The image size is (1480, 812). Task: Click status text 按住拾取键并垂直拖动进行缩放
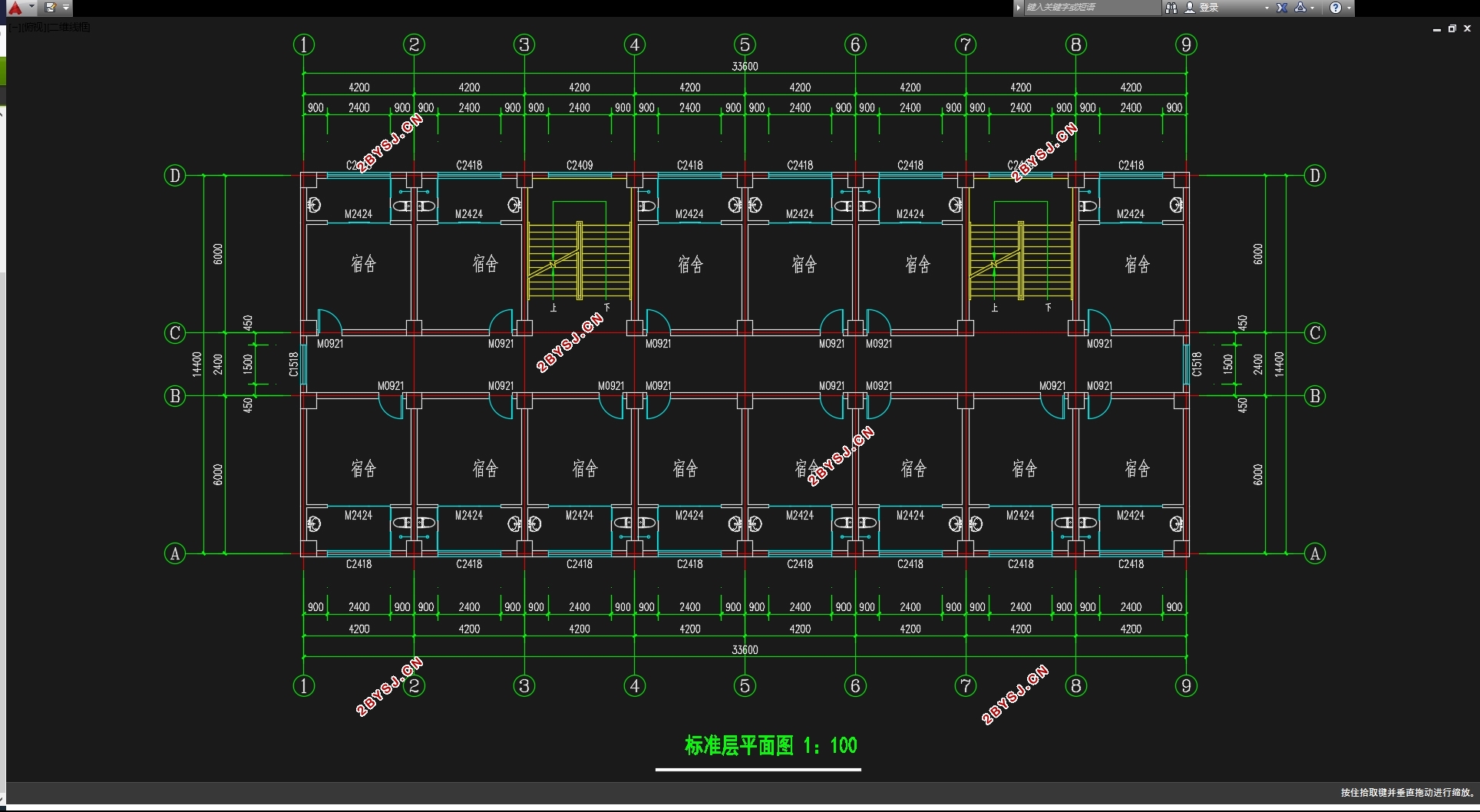[1408, 792]
